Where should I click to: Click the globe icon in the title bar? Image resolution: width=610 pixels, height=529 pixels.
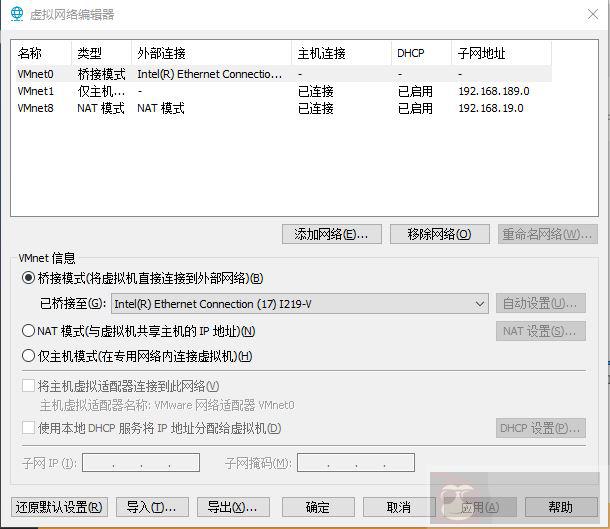[17, 14]
